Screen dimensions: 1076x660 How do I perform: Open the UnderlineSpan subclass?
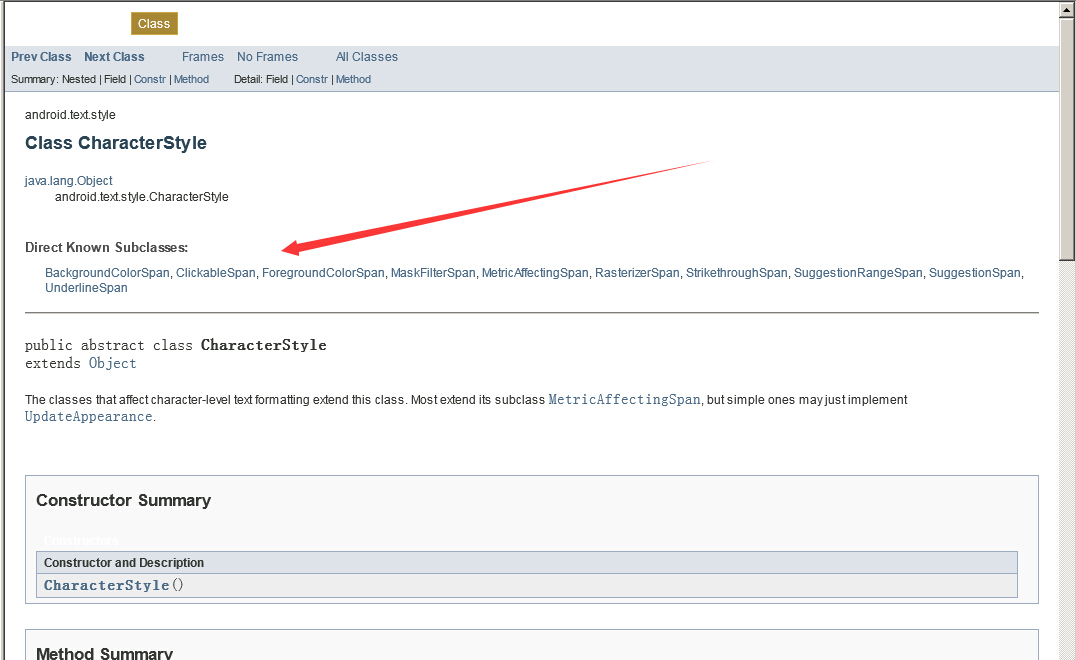point(86,288)
